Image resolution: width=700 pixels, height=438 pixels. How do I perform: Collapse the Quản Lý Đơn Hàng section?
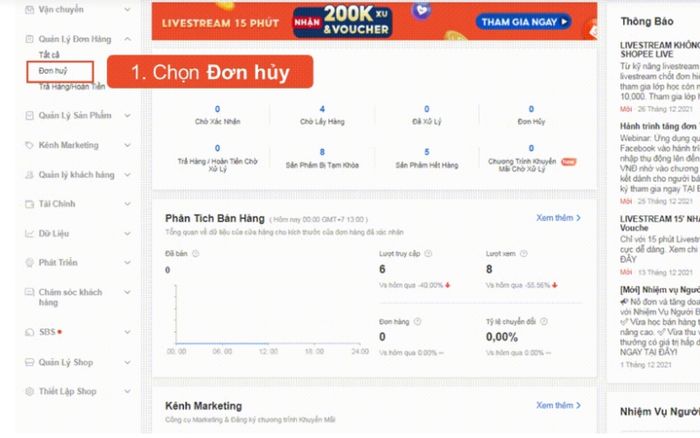pyautogui.click(x=127, y=39)
